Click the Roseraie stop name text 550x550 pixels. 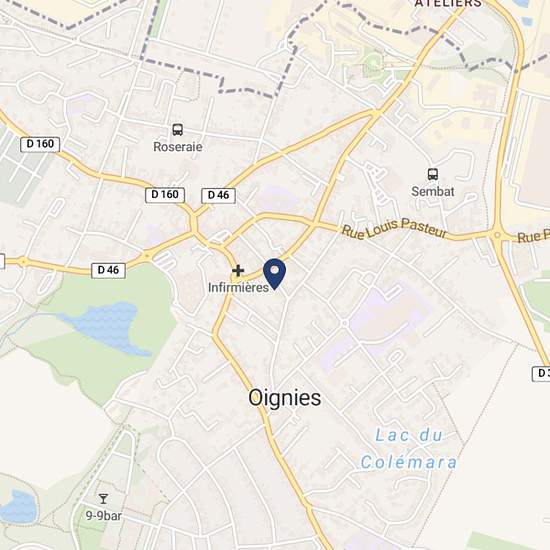click(x=178, y=147)
